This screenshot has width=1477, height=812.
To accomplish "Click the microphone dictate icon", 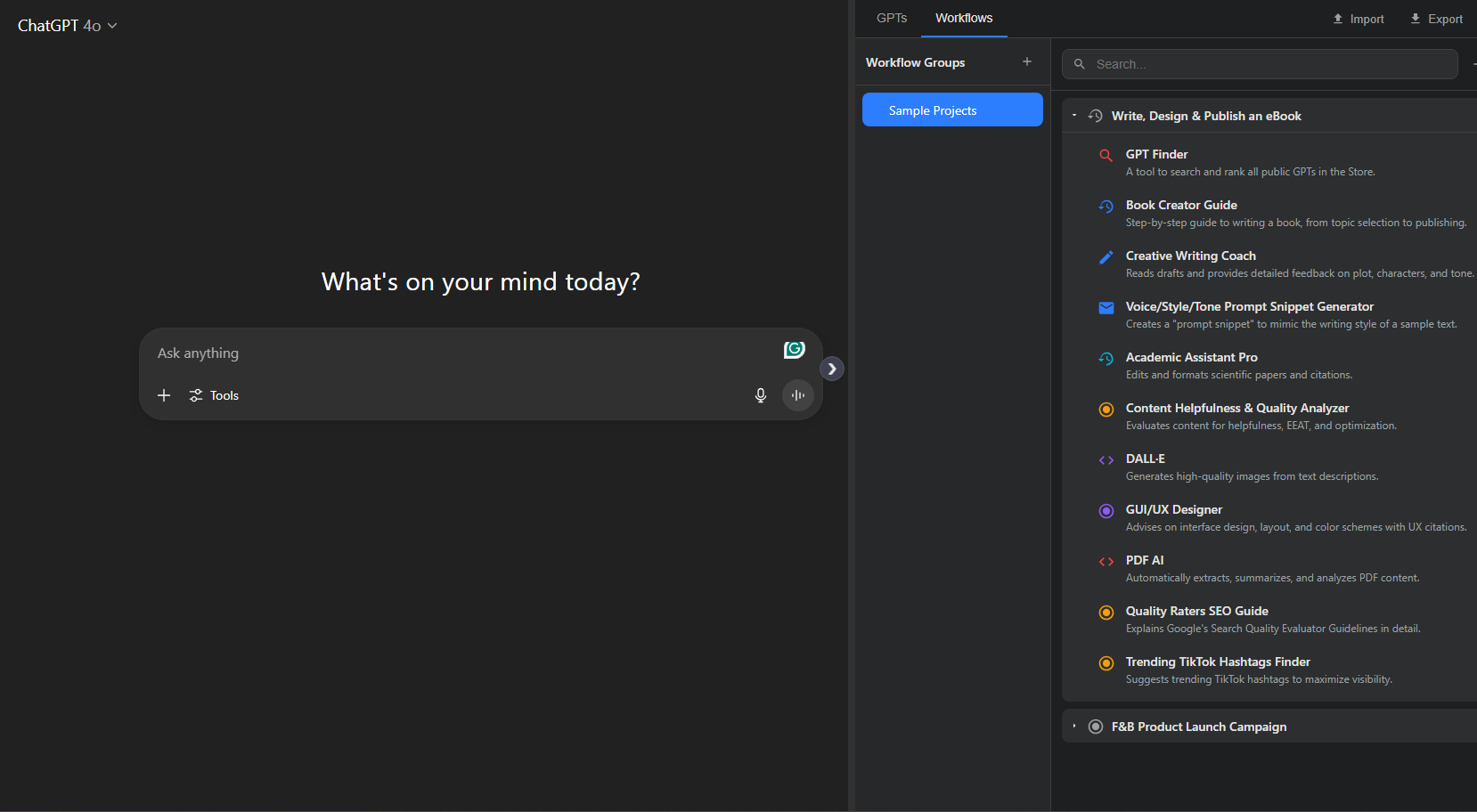I will click(x=761, y=395).
